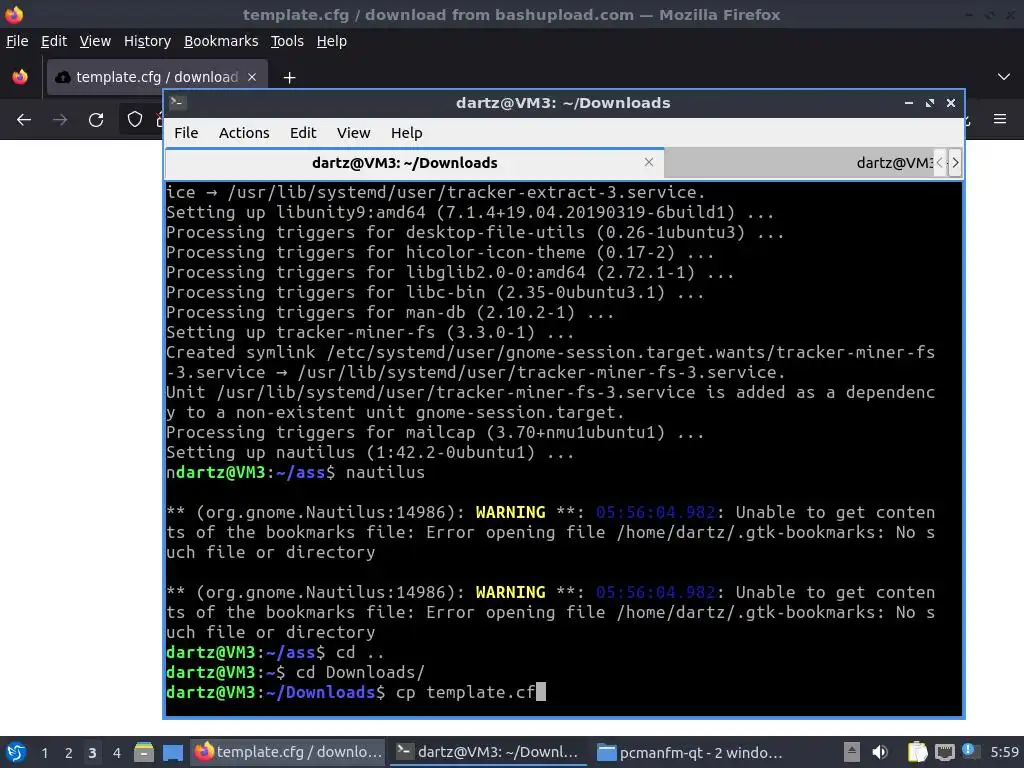Viewport: 1024px width, 768px height.
Task: Switch to workspace 2
Action: (x=69, y=753)
